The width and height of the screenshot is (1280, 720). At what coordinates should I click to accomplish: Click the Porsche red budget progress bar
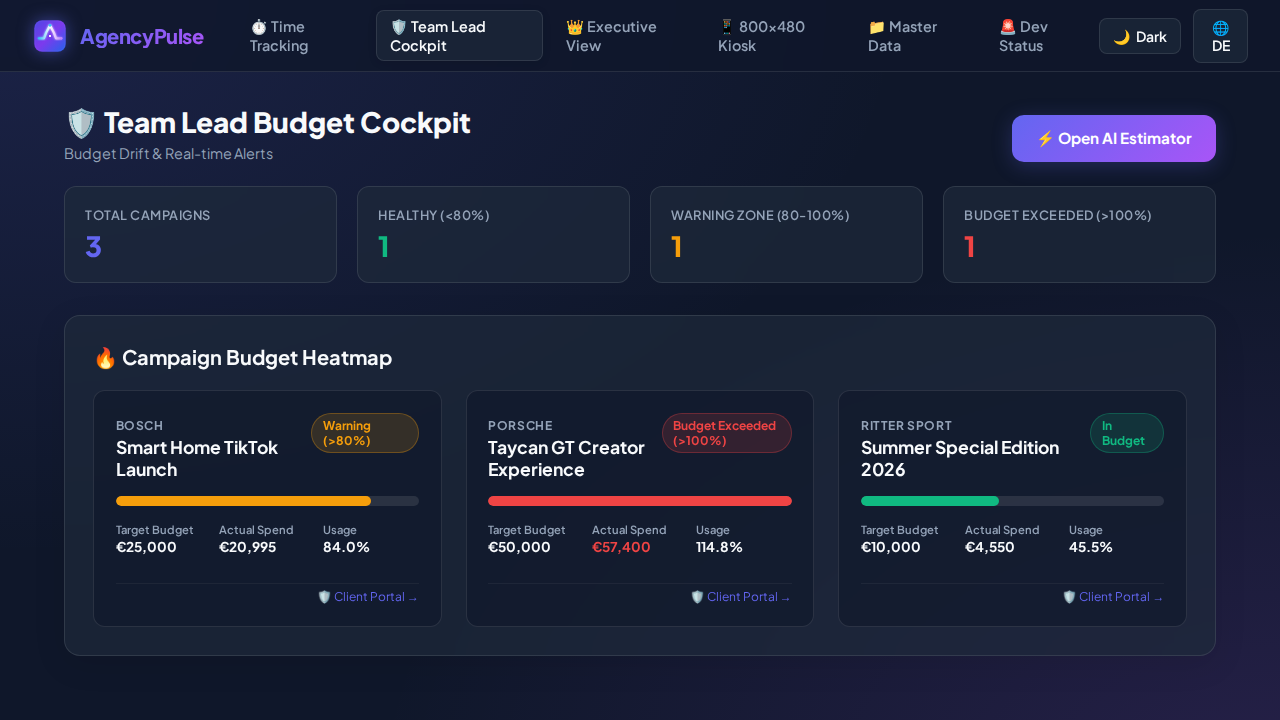click(x=640, y=501)
